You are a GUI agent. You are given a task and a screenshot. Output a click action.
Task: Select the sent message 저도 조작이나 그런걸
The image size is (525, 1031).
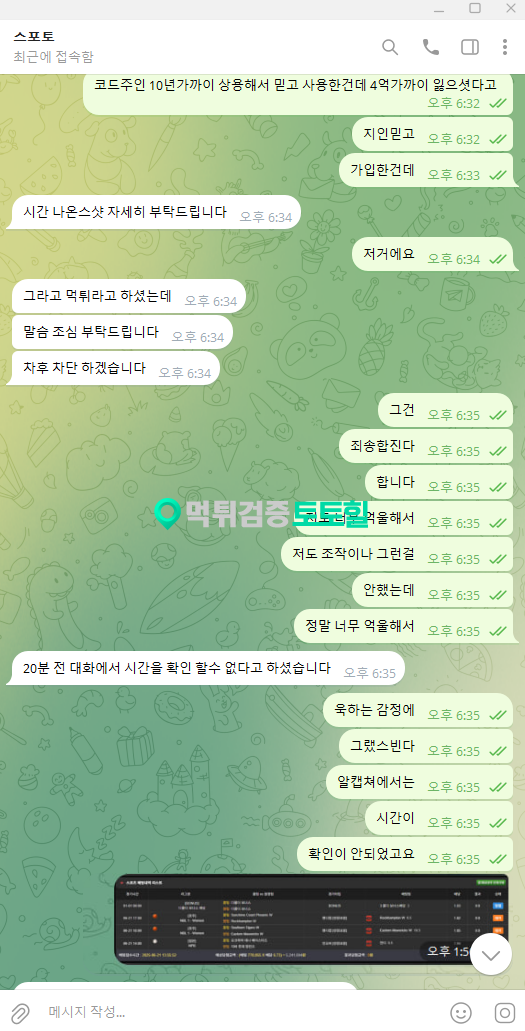(x=397, y=554)
